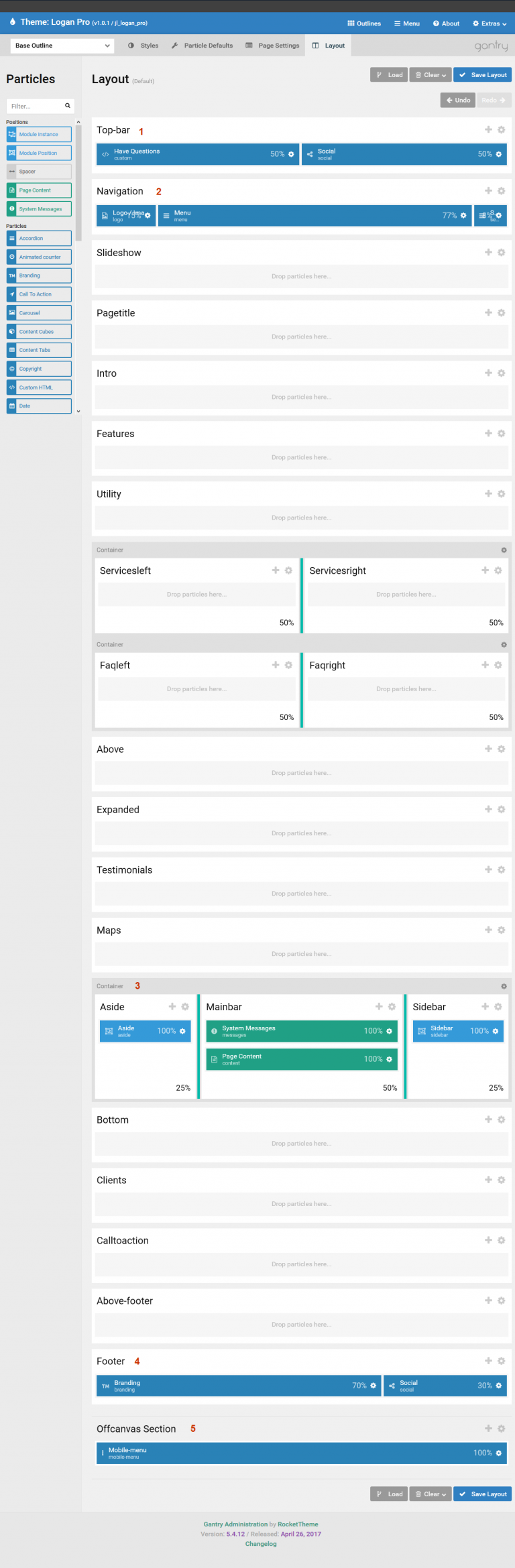Click bottom Load button

coord(389,1494)
